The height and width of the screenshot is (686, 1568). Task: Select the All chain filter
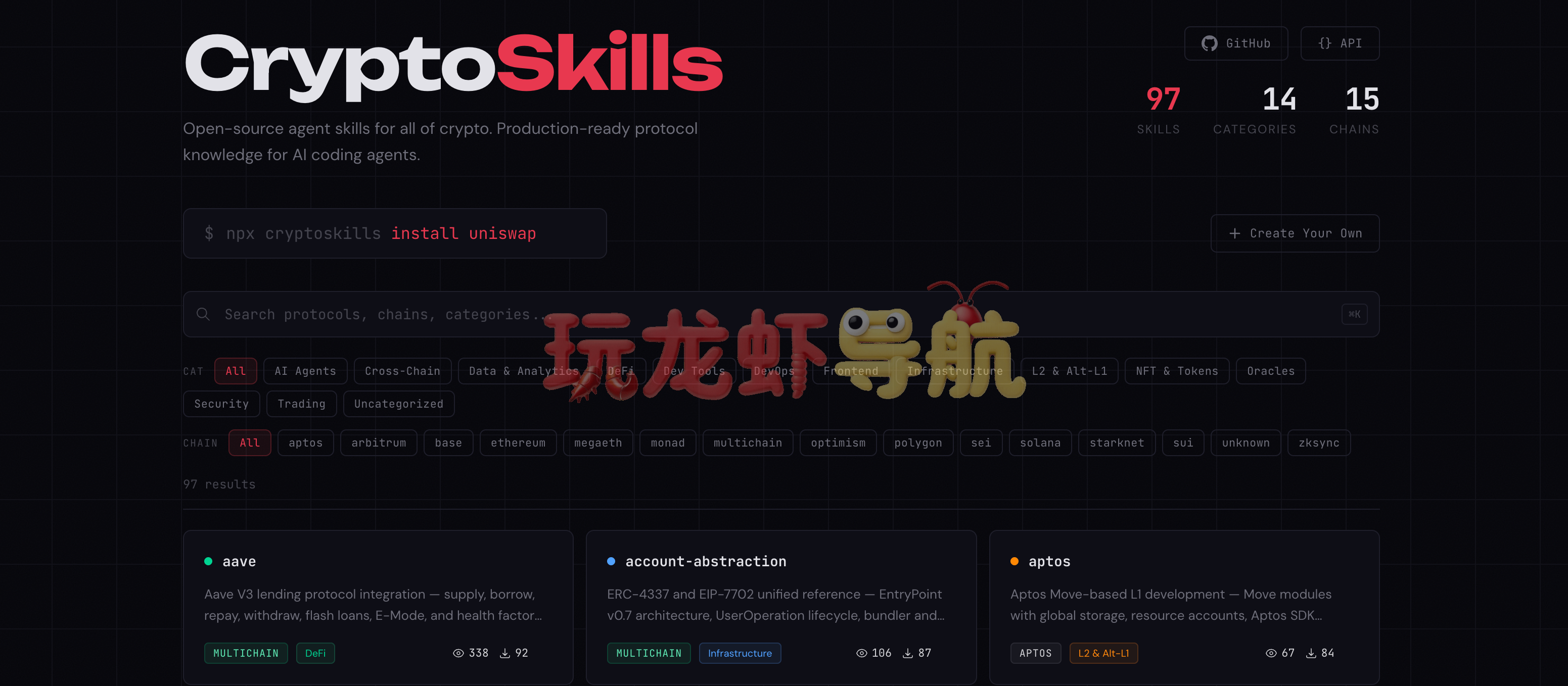tap(250, 443)
